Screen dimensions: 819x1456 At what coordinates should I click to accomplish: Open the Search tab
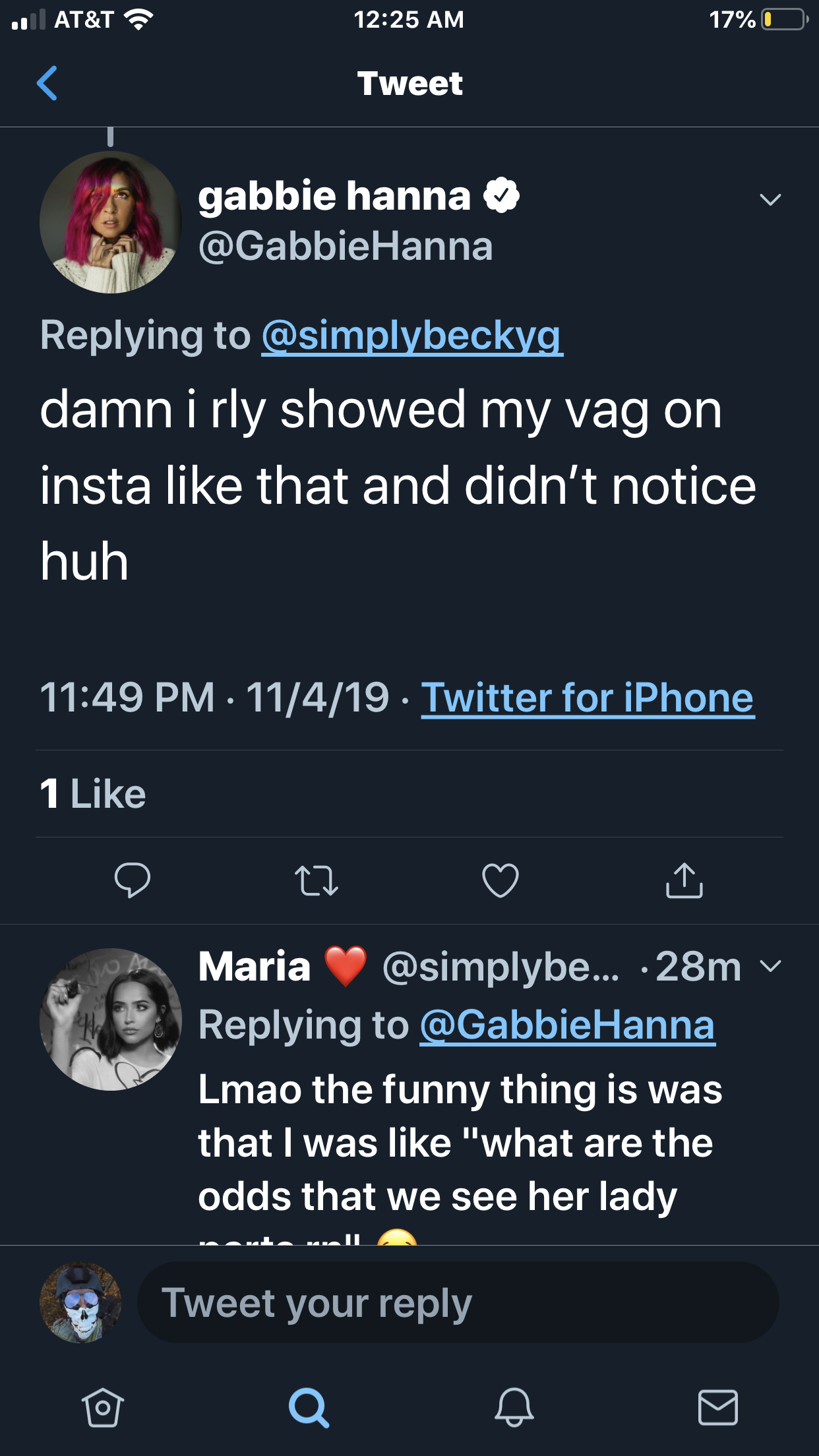pos(309,1407)
